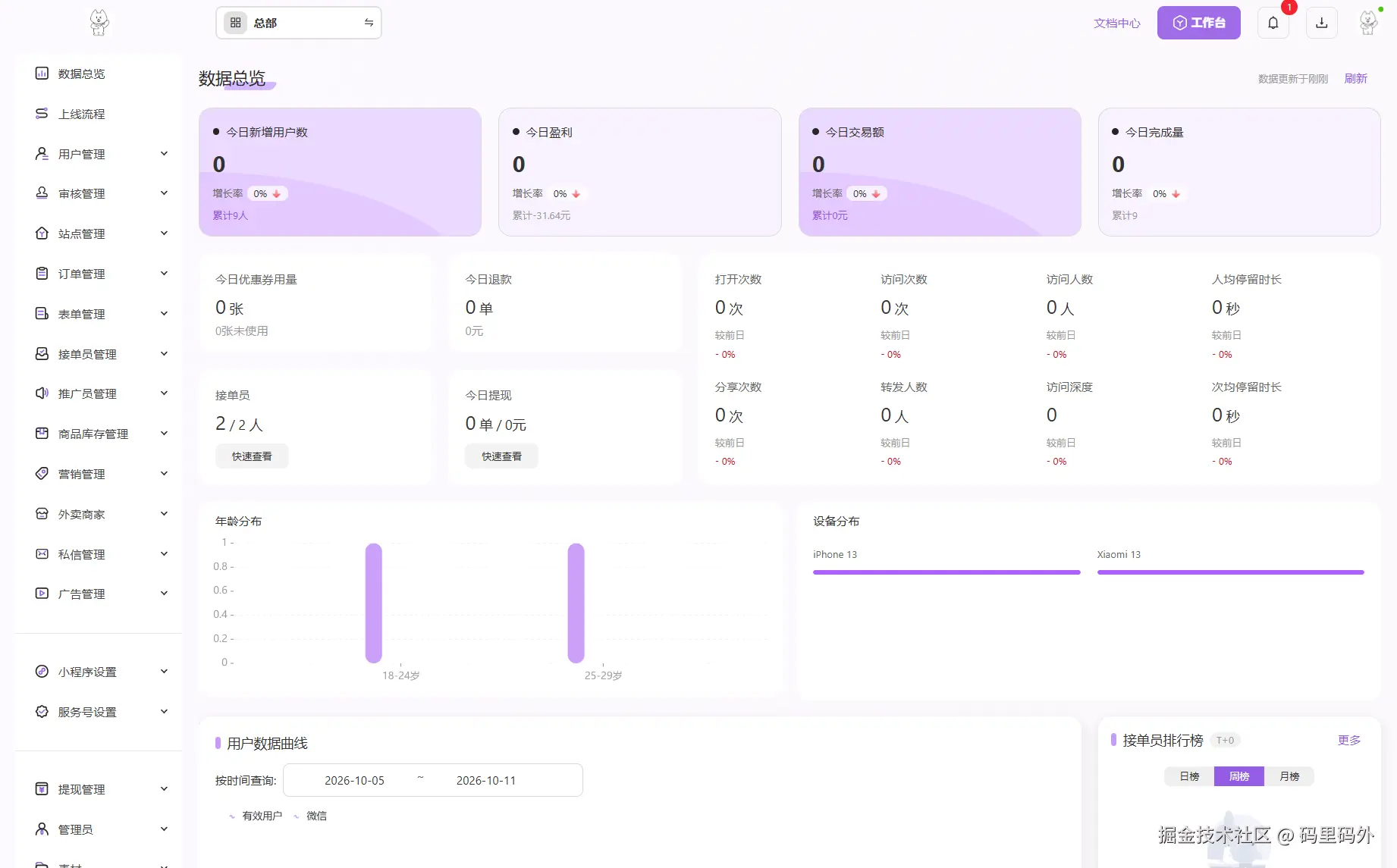Click 更多 in 接单员排行榜

pyautogui.click(x=1349, y=740)
